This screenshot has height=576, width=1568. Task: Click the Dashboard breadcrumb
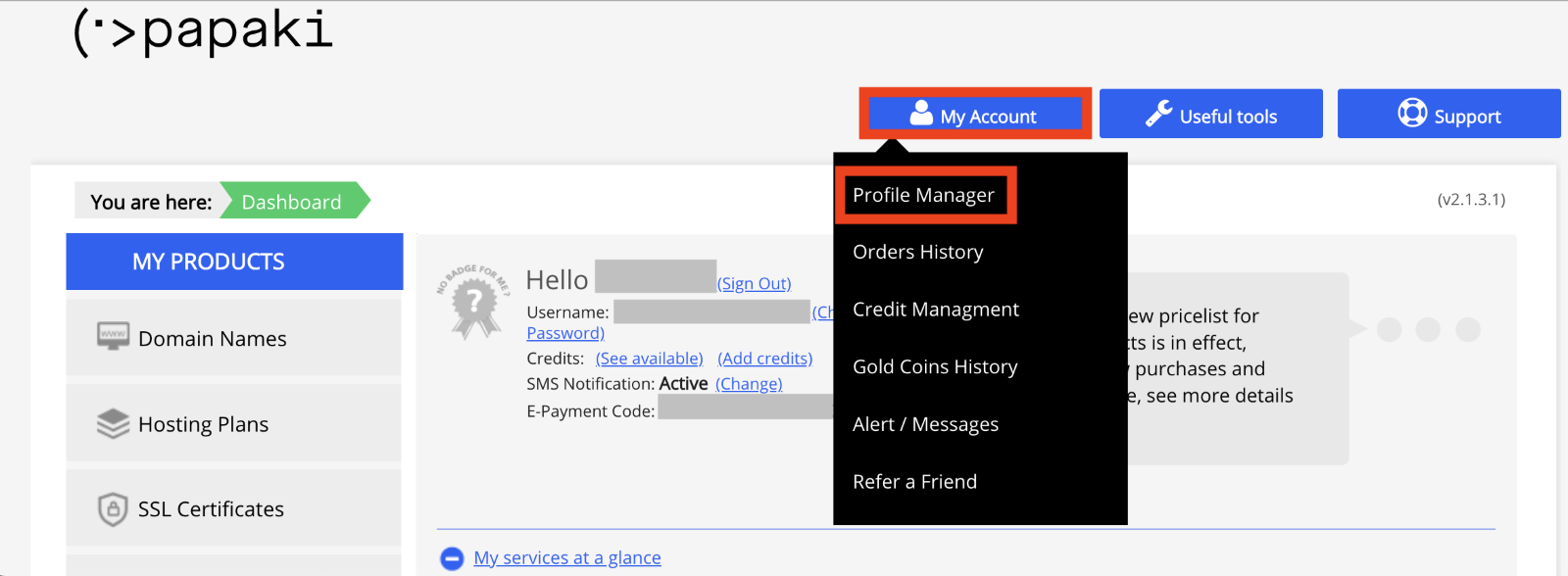pos(291,202)
